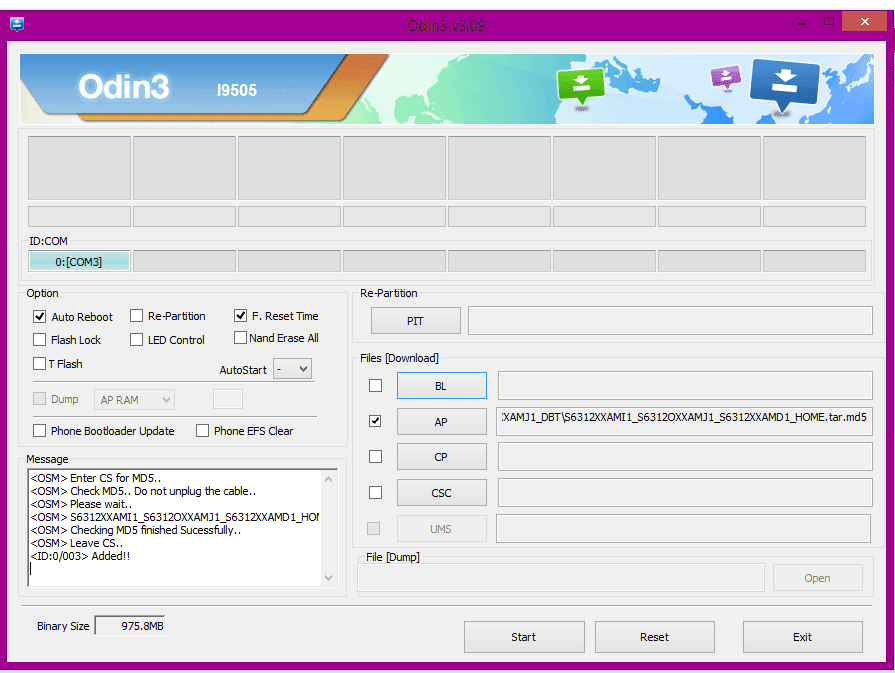Click the blue download icon in banner
The image size is (895, 673).
(784, 84)
